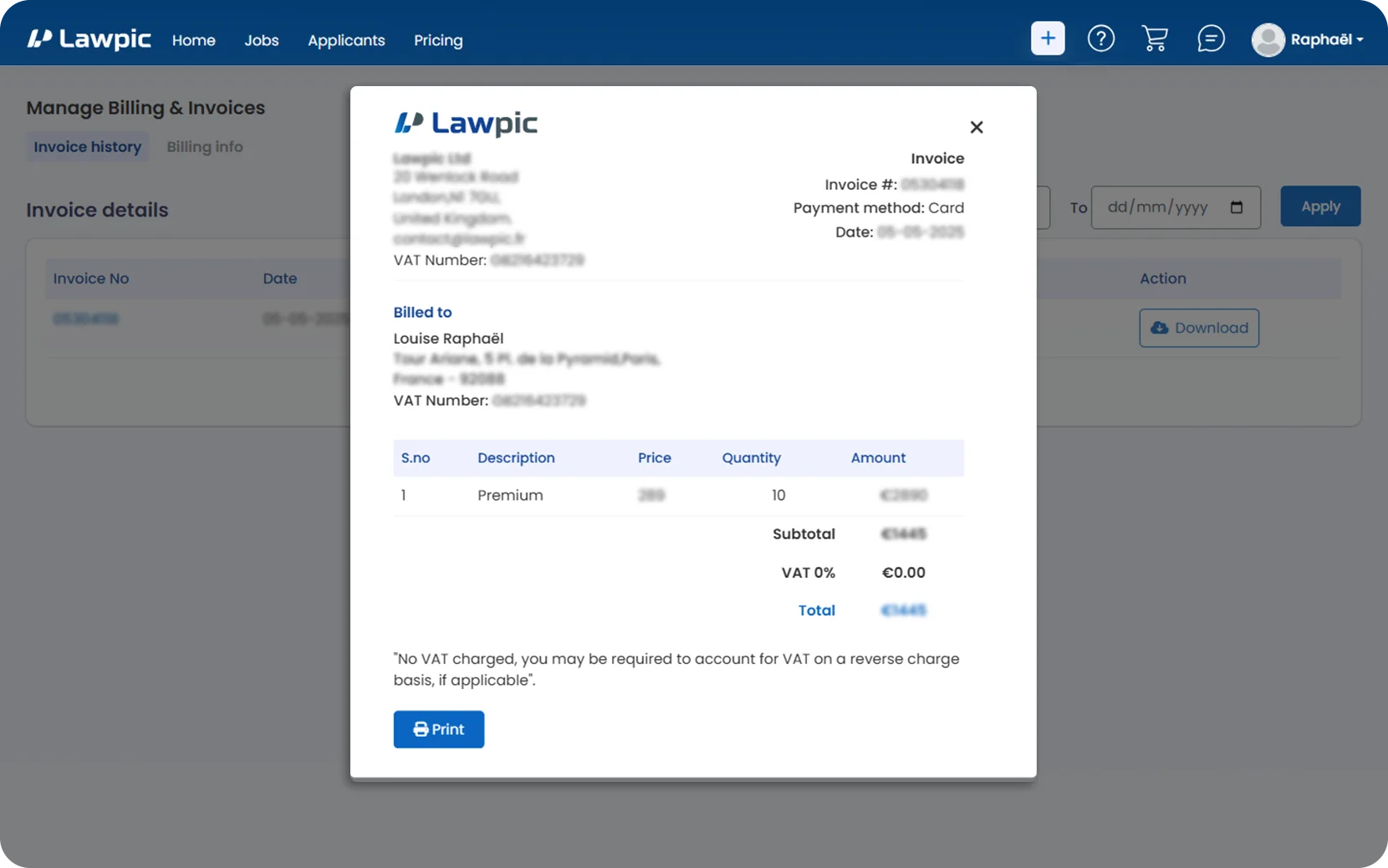Expand the Raphaël account dropdown

(1327, 39)
